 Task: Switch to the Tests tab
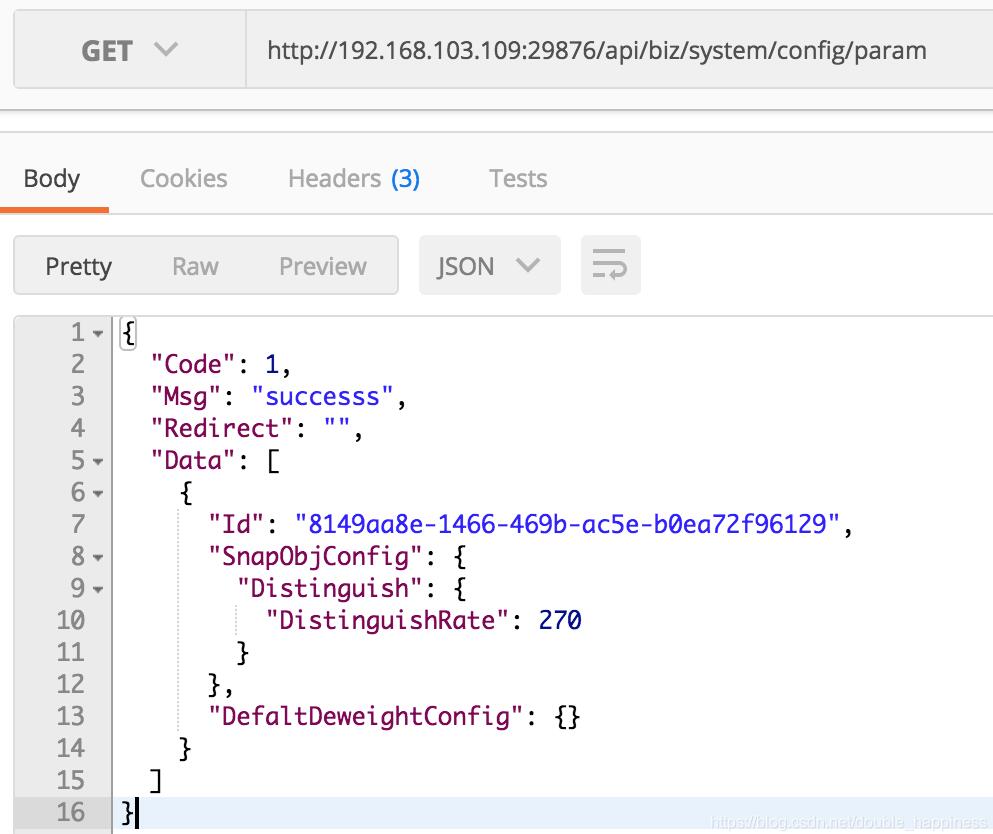coord(518,178)
